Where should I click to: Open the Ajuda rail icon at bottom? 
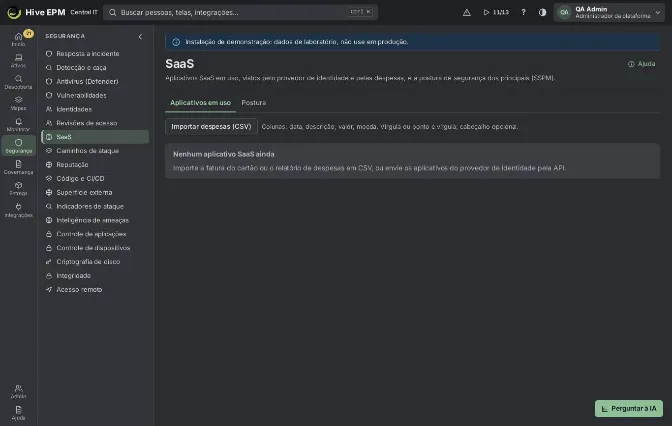pyautogui.click(x=18, y=413)
